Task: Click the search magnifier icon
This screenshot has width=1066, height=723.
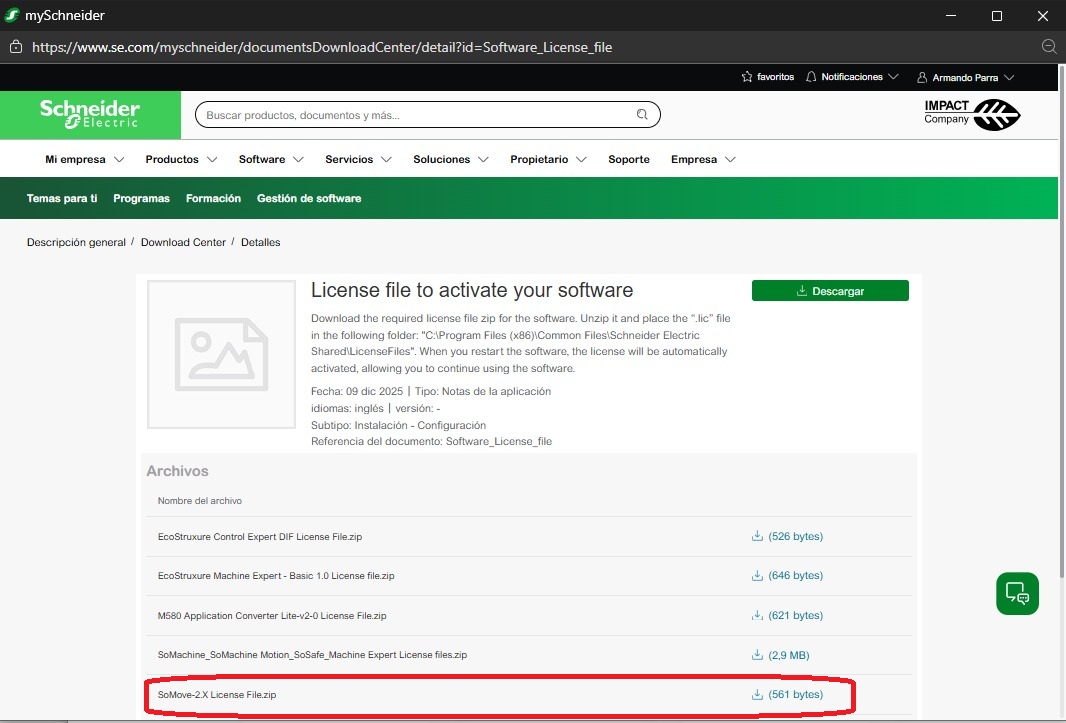Action: [x=642, y=114]
